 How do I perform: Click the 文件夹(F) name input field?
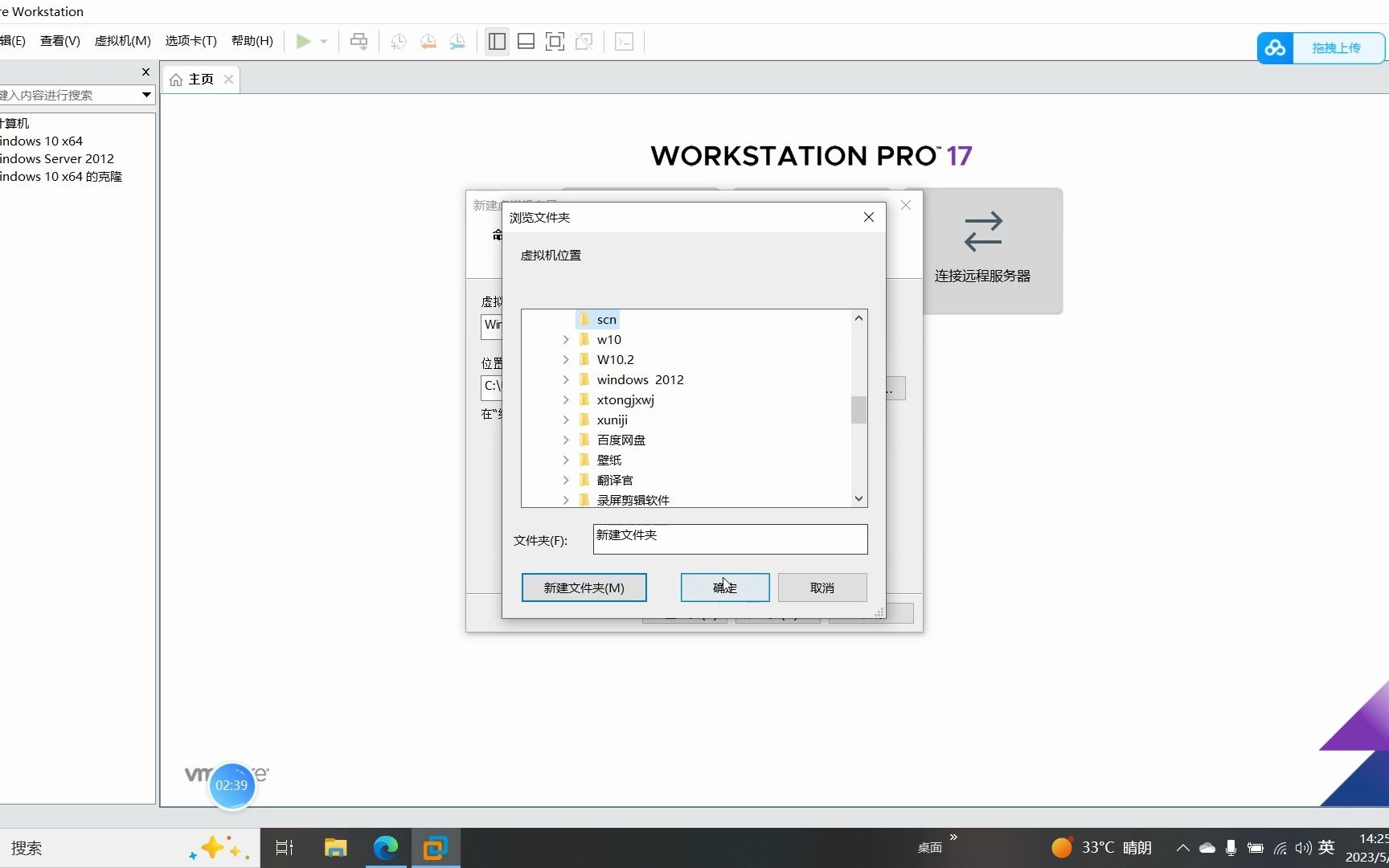[x=730, y=539]
